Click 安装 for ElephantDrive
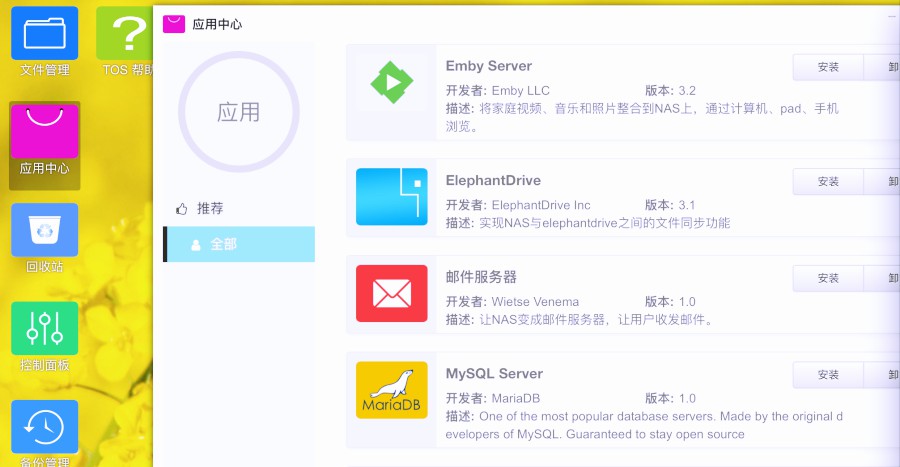 pyautogui.click(x=828, y=181)
